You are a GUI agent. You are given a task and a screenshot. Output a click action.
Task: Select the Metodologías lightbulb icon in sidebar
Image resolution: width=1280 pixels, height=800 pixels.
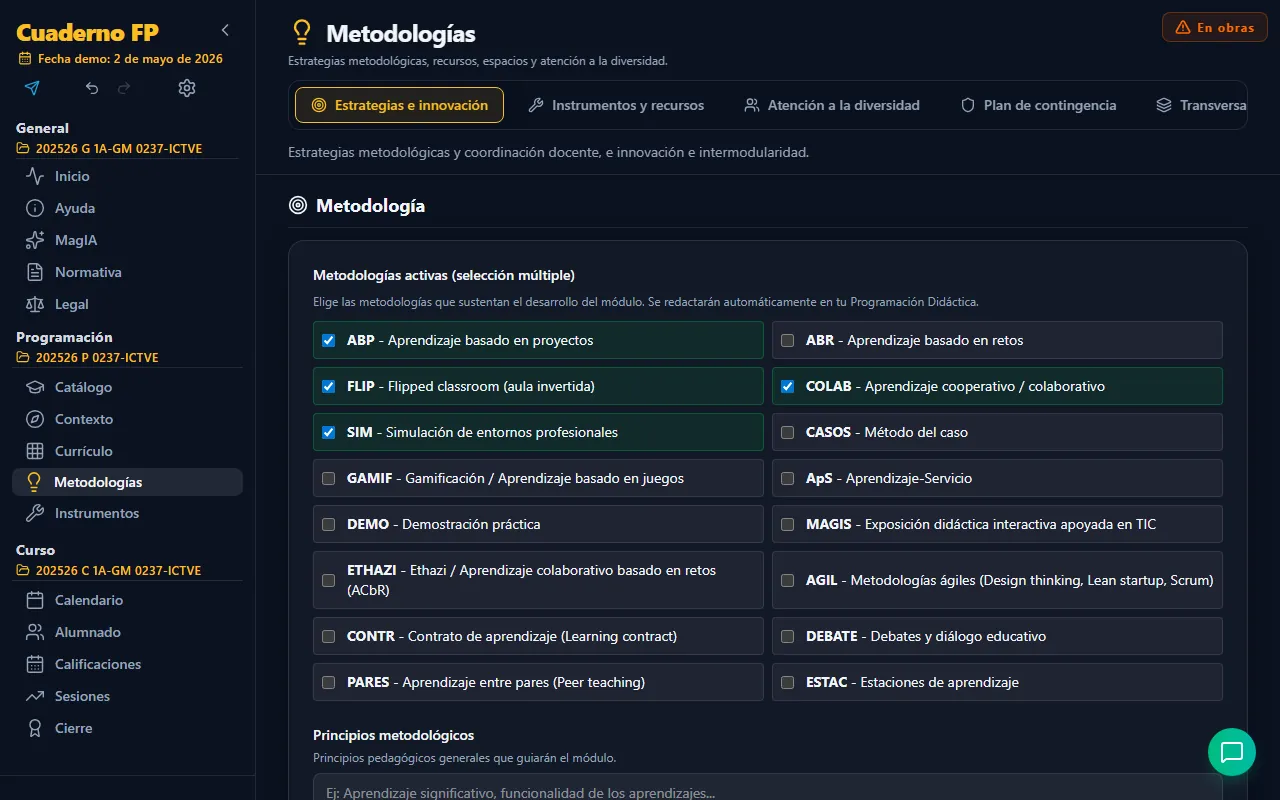point(34,482)
